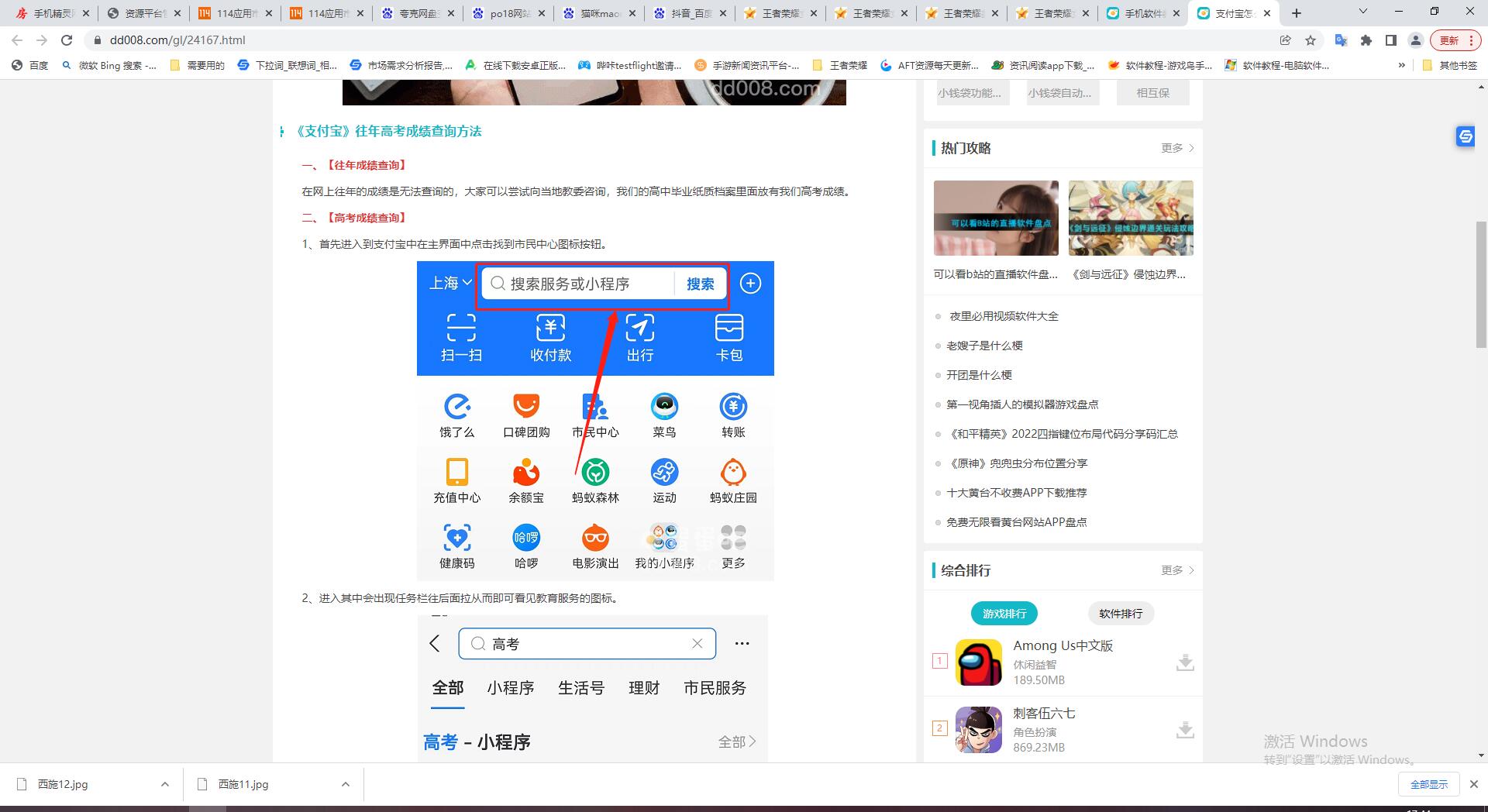
Task: Open the user profile avatar icon
Action: [x=1416, y=40]
